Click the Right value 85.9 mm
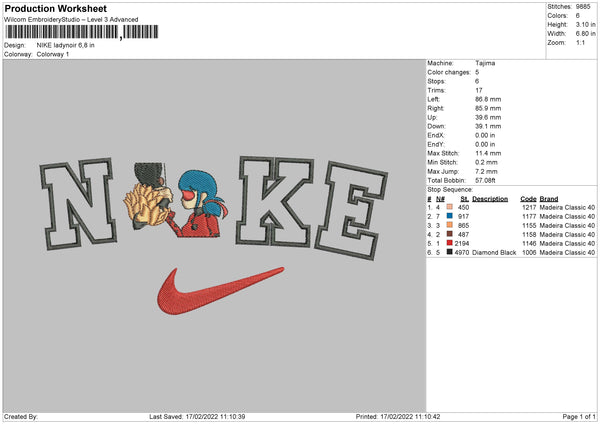 tap(488, 108)
